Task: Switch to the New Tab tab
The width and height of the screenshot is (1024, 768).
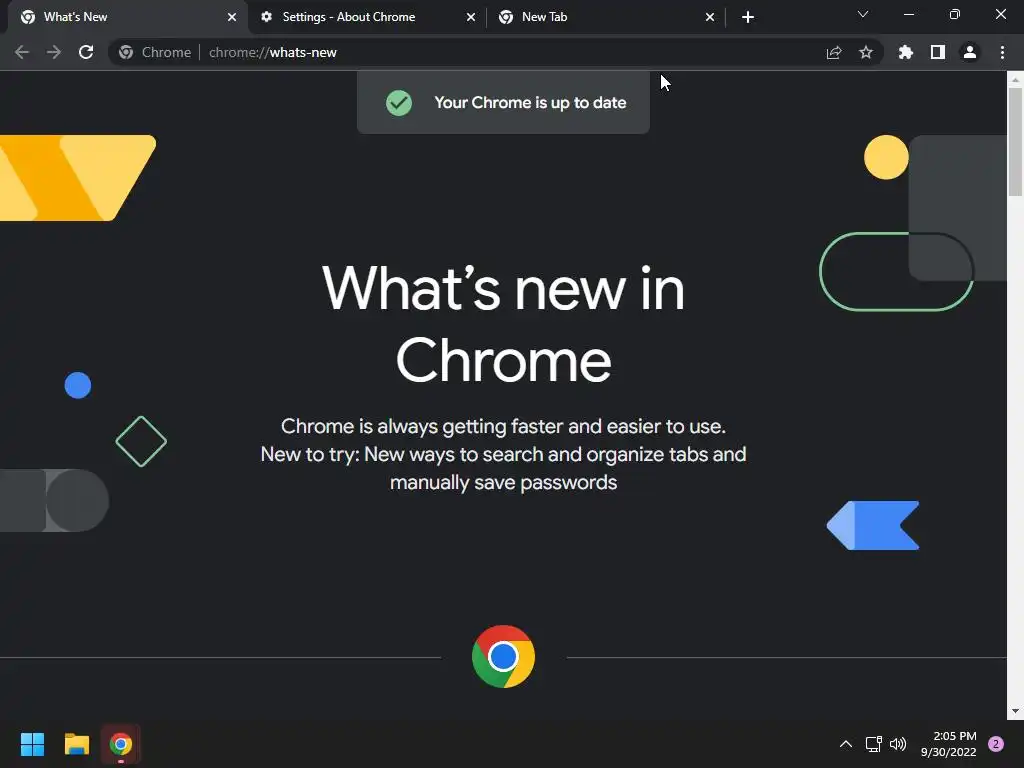Action: click(x=605, y=17)
